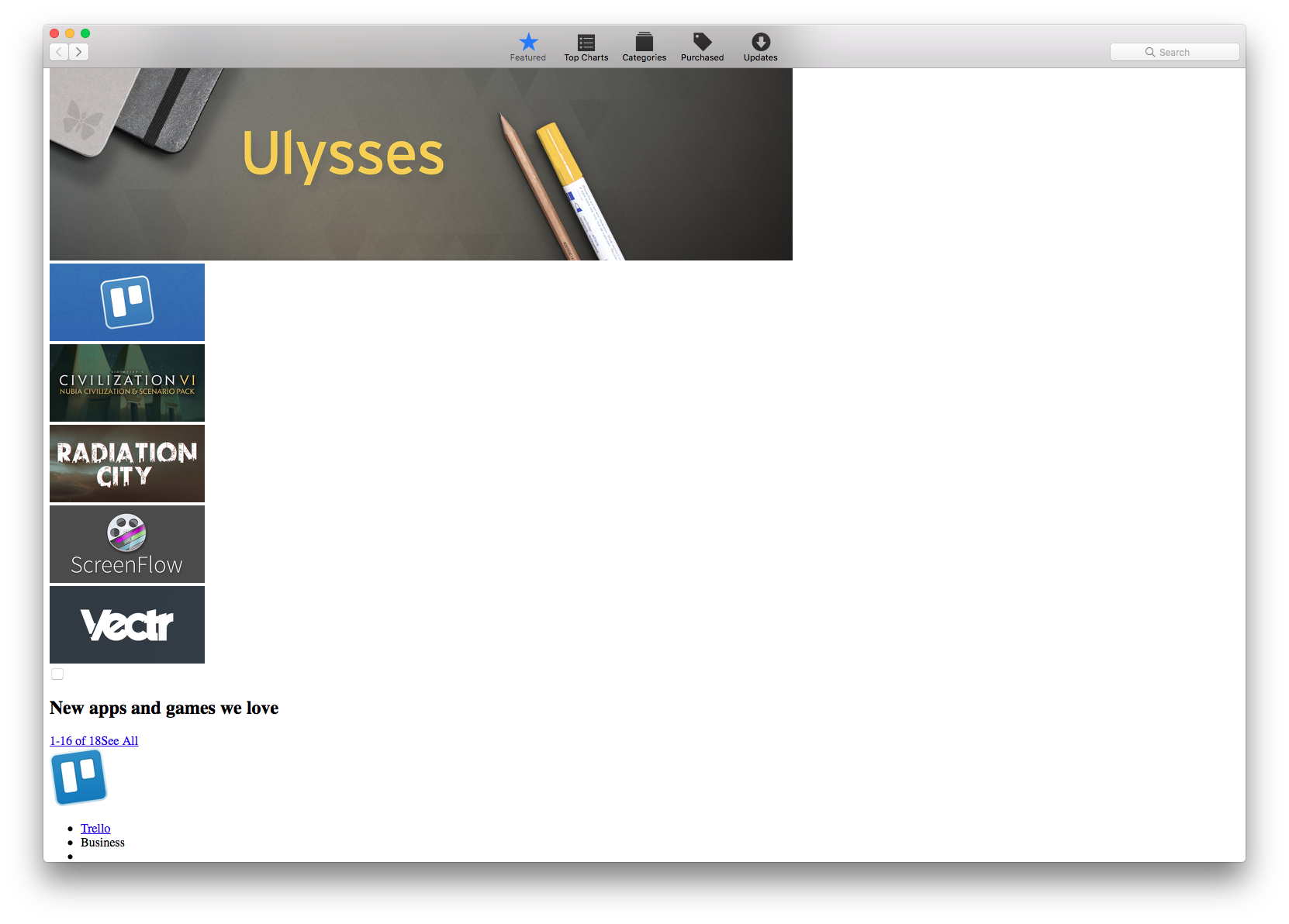
Task: Click the '1-16 of 18See All' link
Action: [94, 741]
